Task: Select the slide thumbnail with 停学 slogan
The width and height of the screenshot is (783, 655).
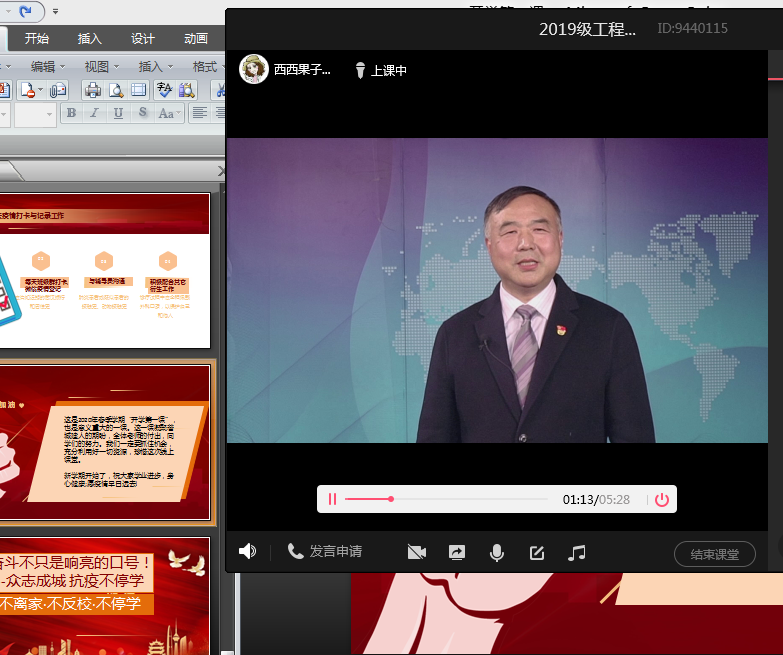Action: point(105,595)
